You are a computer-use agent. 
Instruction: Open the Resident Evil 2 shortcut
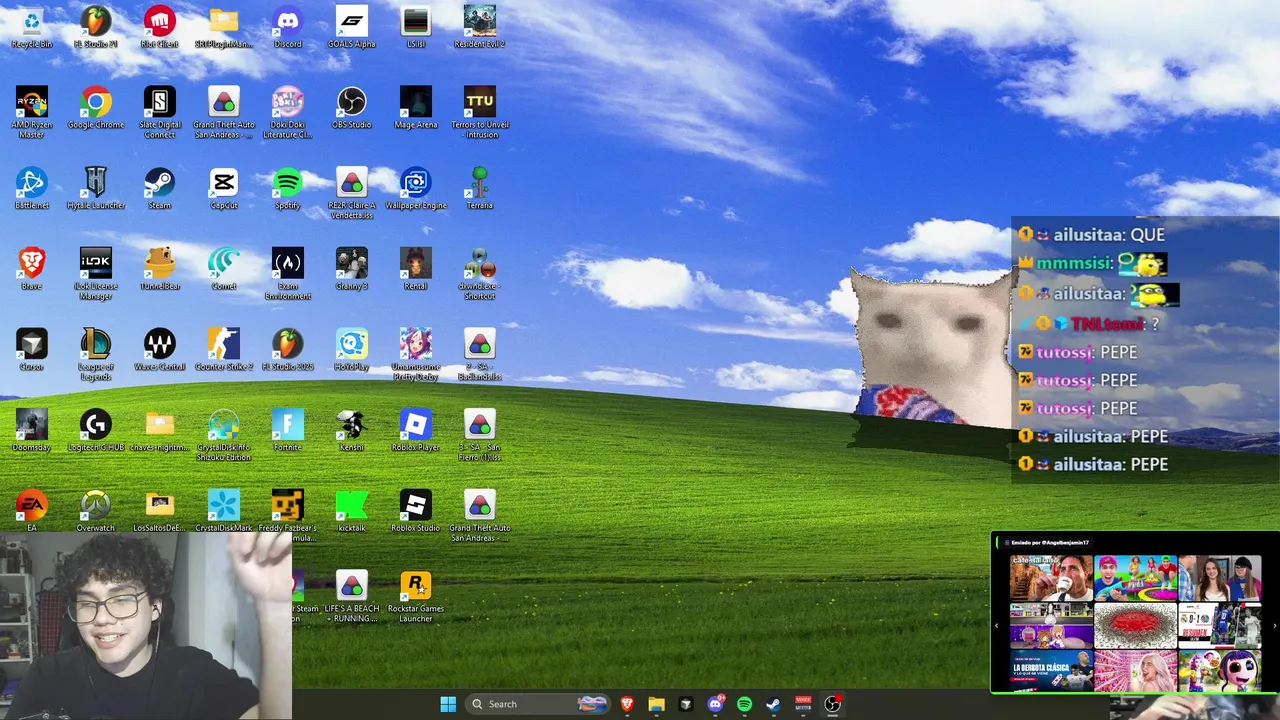(479, 27)
